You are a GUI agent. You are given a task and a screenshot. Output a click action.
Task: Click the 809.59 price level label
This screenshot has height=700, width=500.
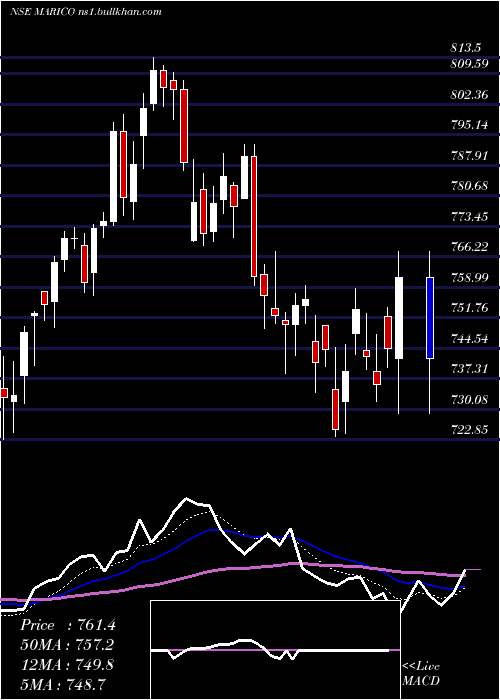click(x=469, y=63)
